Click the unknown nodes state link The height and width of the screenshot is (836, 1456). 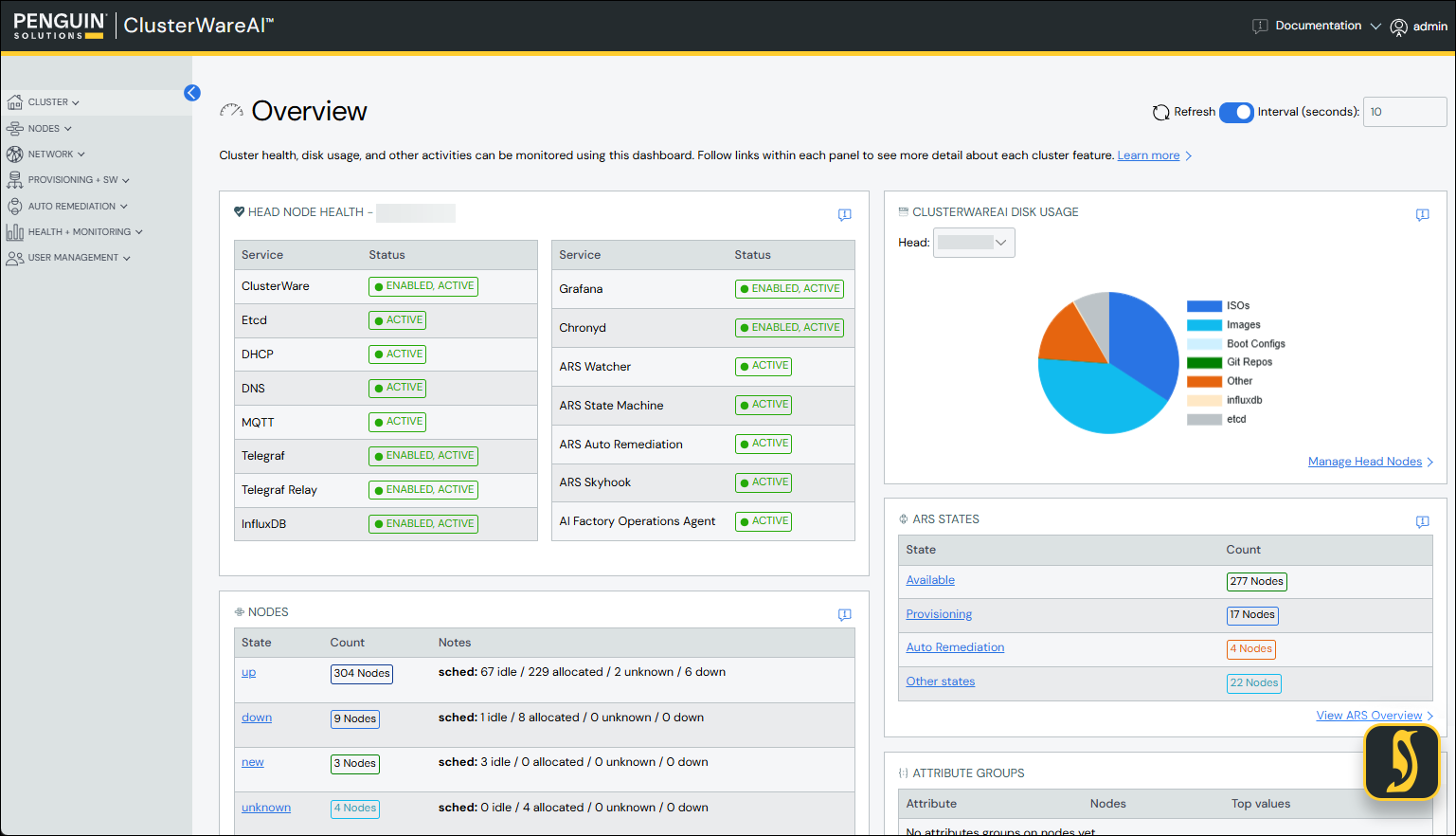266,808
